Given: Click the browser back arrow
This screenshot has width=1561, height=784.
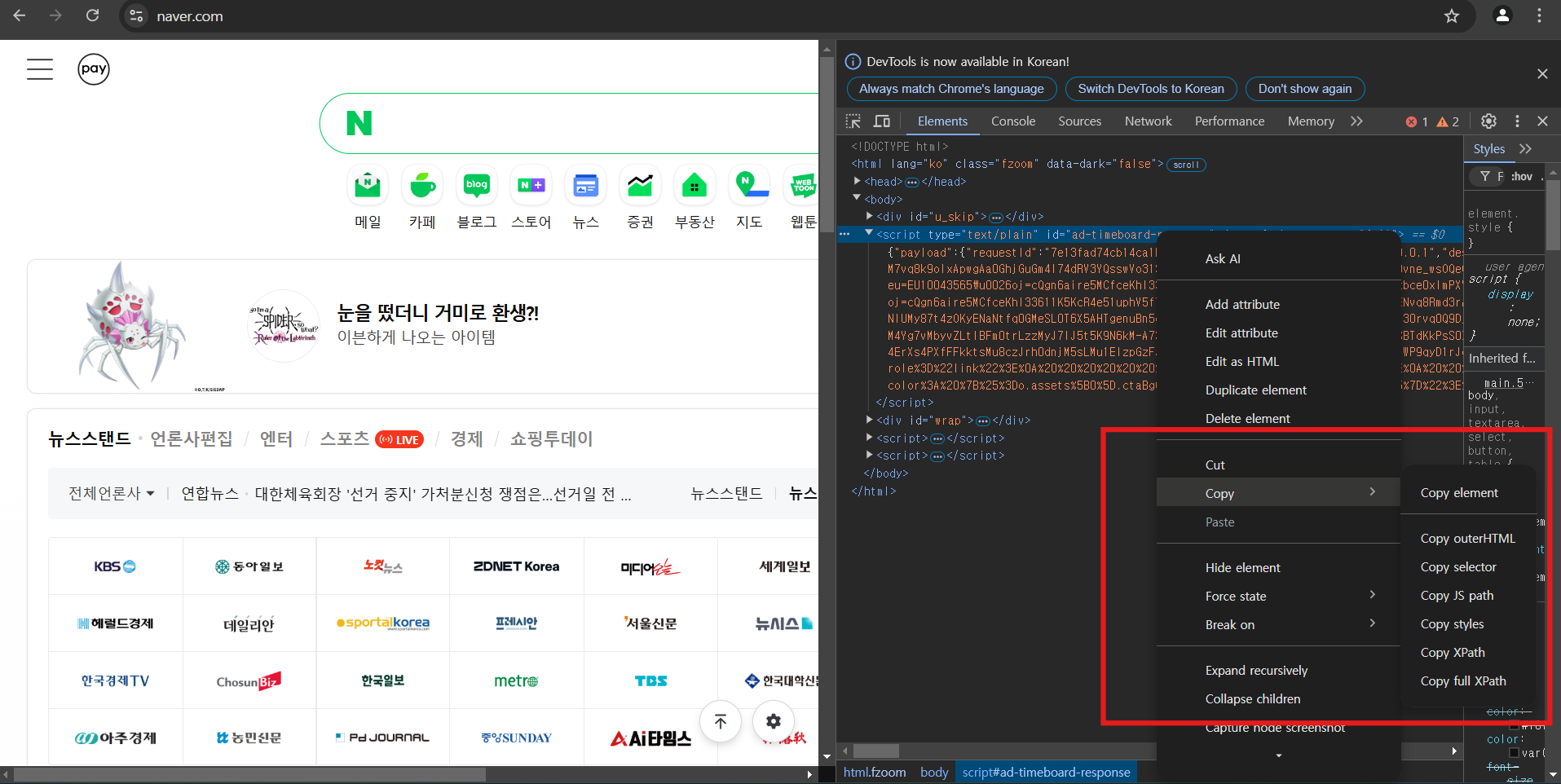Looking at the screenshot, I should tap(20, 15).
